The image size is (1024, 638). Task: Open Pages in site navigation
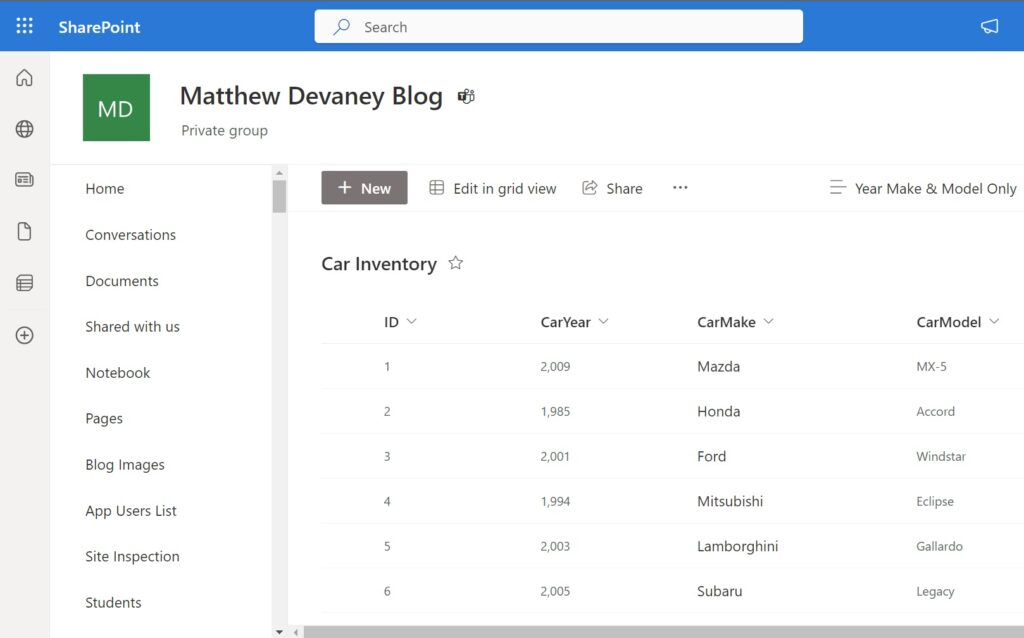(x=104, y=419)
